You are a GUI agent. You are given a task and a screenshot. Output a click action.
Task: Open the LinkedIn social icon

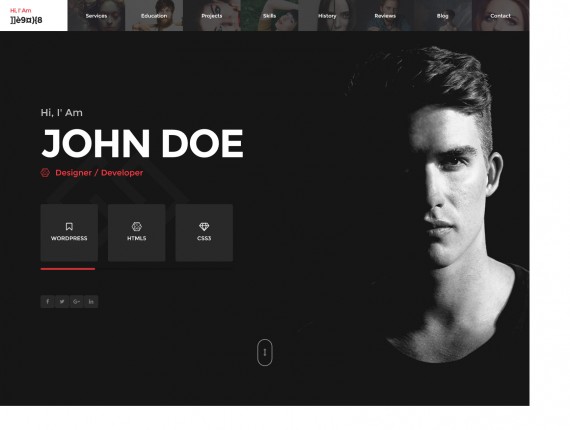tap(91, 301)
